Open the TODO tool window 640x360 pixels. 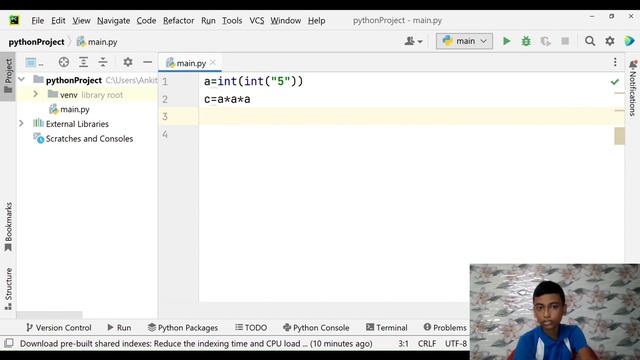251,327
